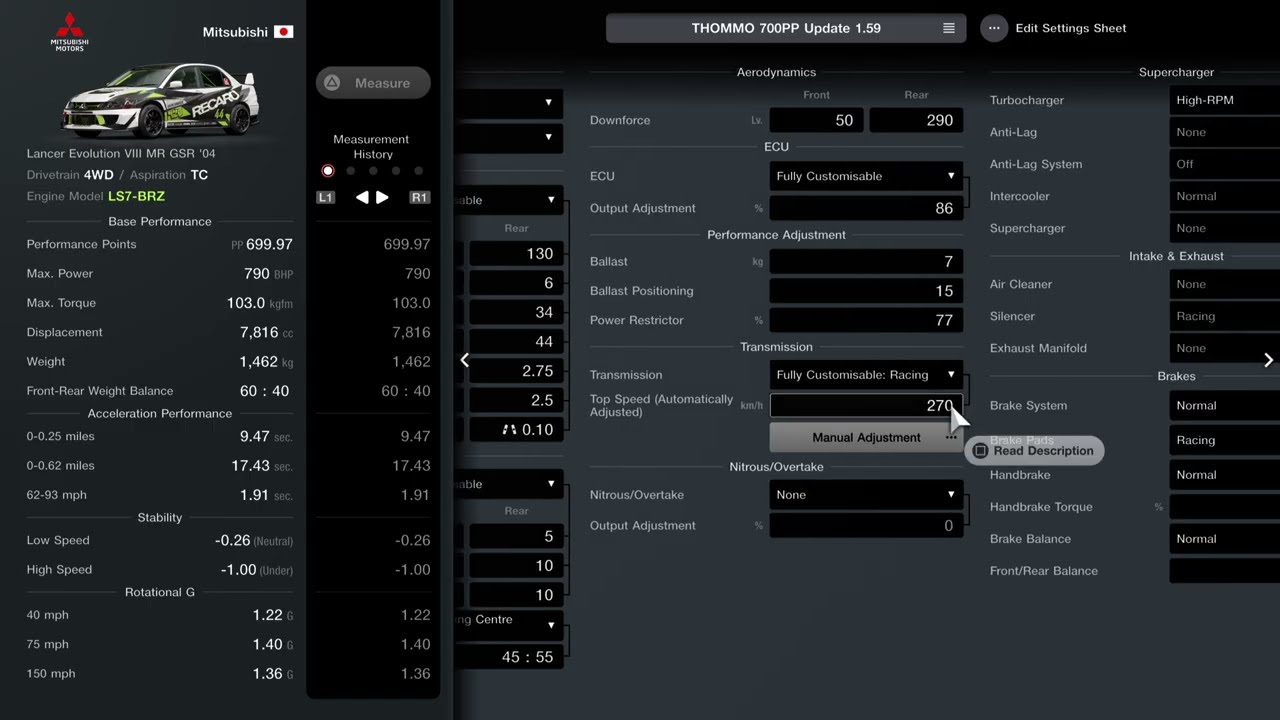Image resolution: width=1280 pixels, height=720 pixels.
Task: Click previous measurement left arrow
Action: (x=362, y=198)
